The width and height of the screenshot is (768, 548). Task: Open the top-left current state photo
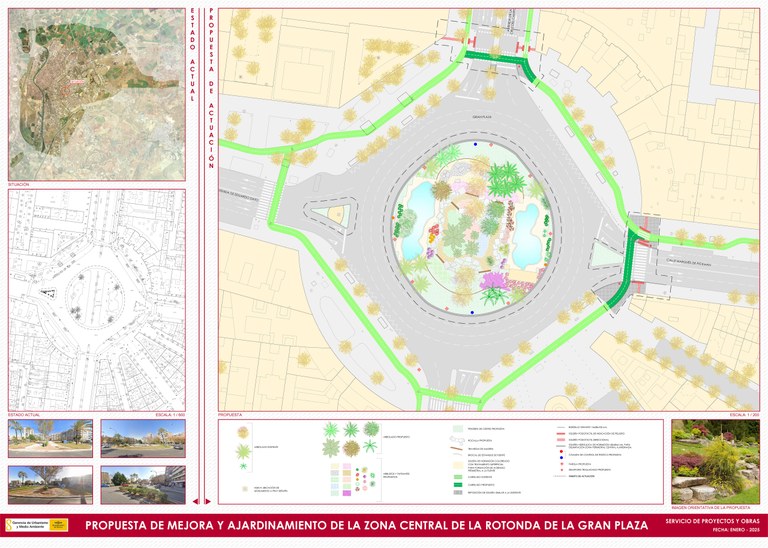tap(52, 439)
